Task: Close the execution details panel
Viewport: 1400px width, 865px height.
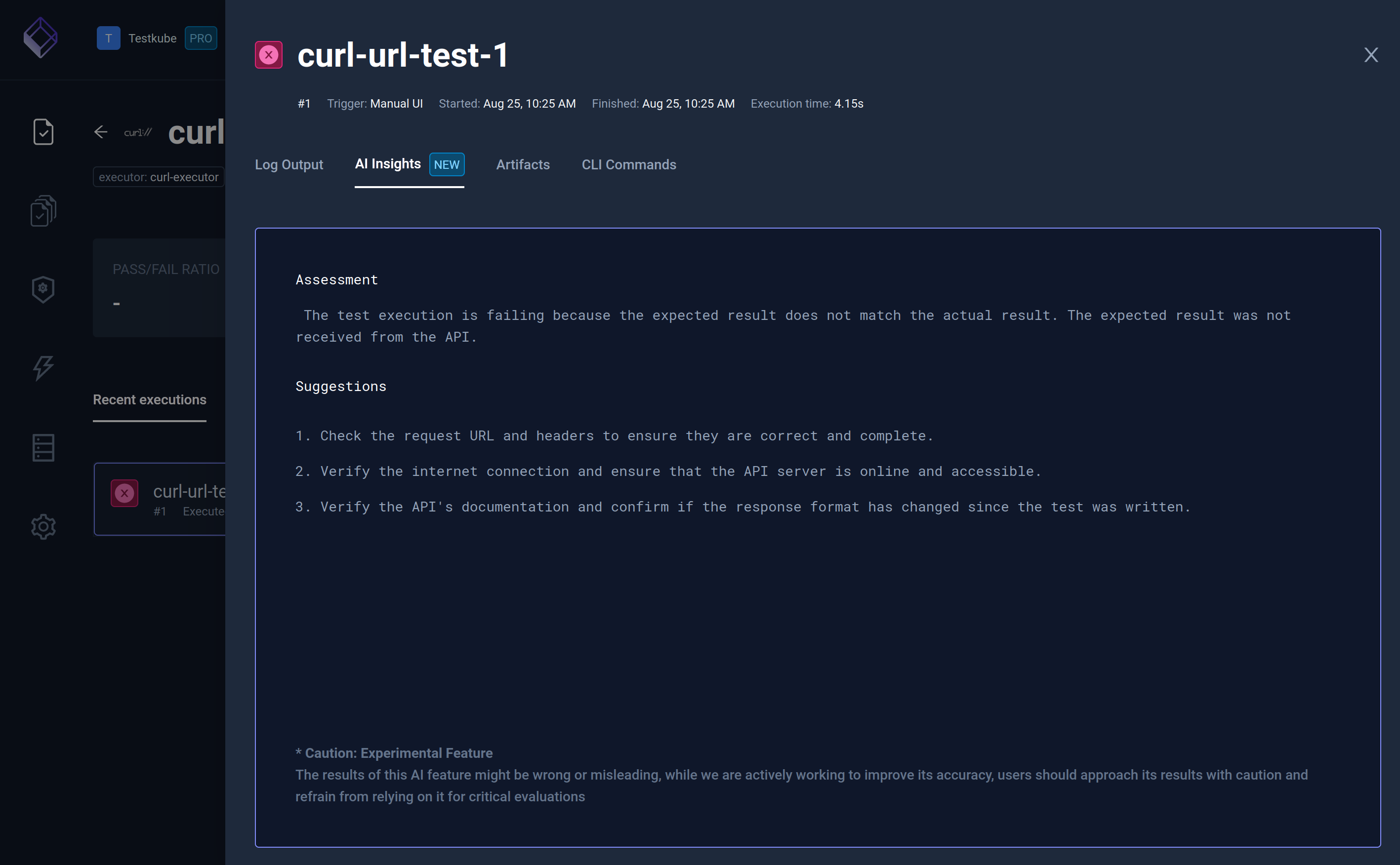Action: point(1371,55)
